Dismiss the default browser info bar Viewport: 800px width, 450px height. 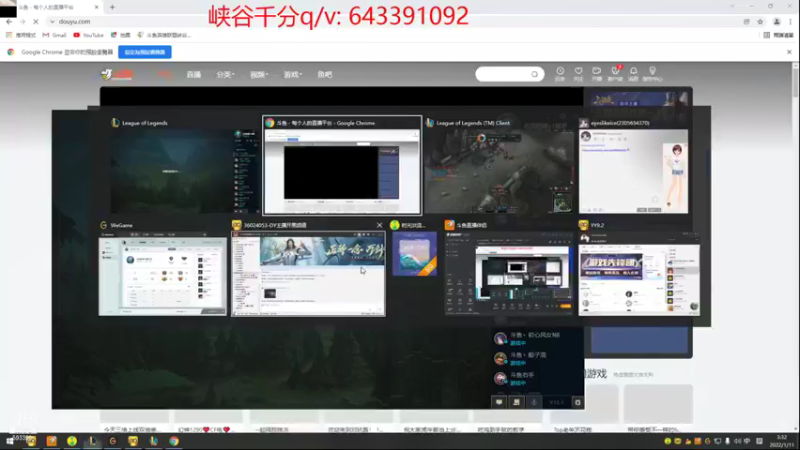pyautogui.click(x=789, y=52)
